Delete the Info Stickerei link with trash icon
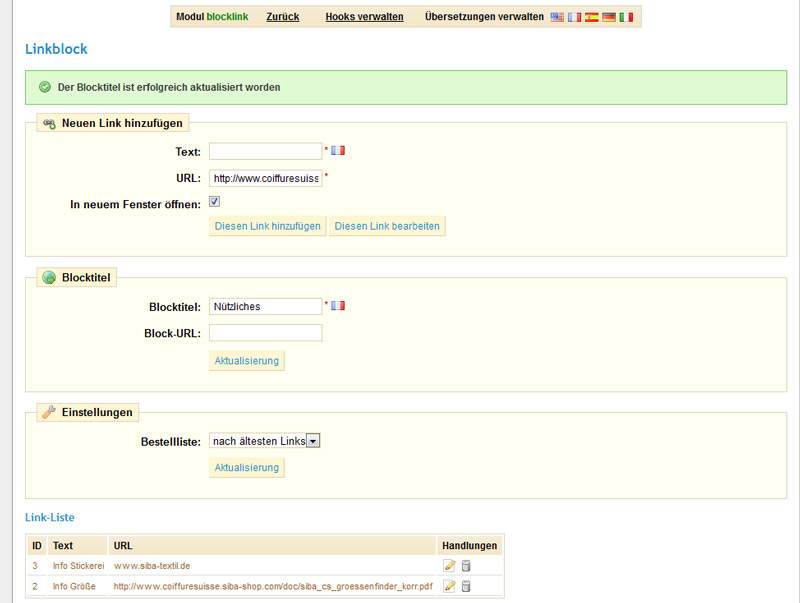 pyautogui.click(x=466, y=565)
